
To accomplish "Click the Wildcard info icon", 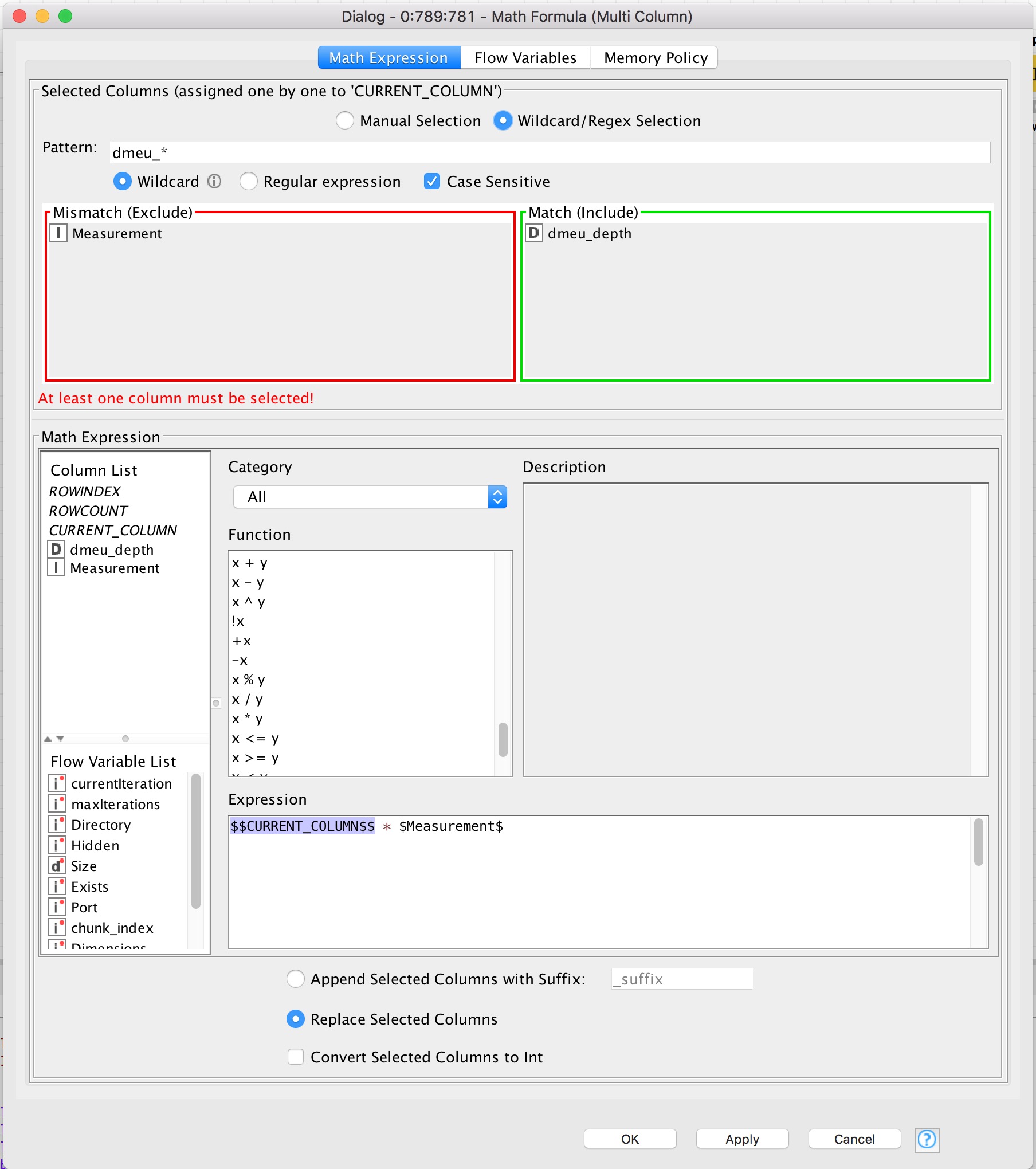I will tap(214, 181).
